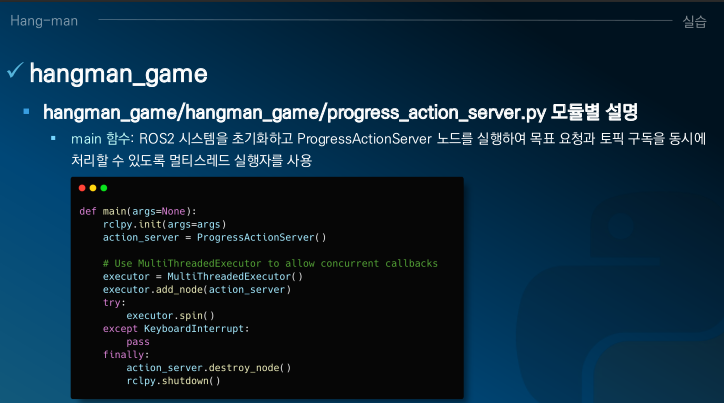Click 'executor = MultiThreadedExecutor()' line
The height and width of the screenshot is (403, 724).
click(x=203, y=277)
